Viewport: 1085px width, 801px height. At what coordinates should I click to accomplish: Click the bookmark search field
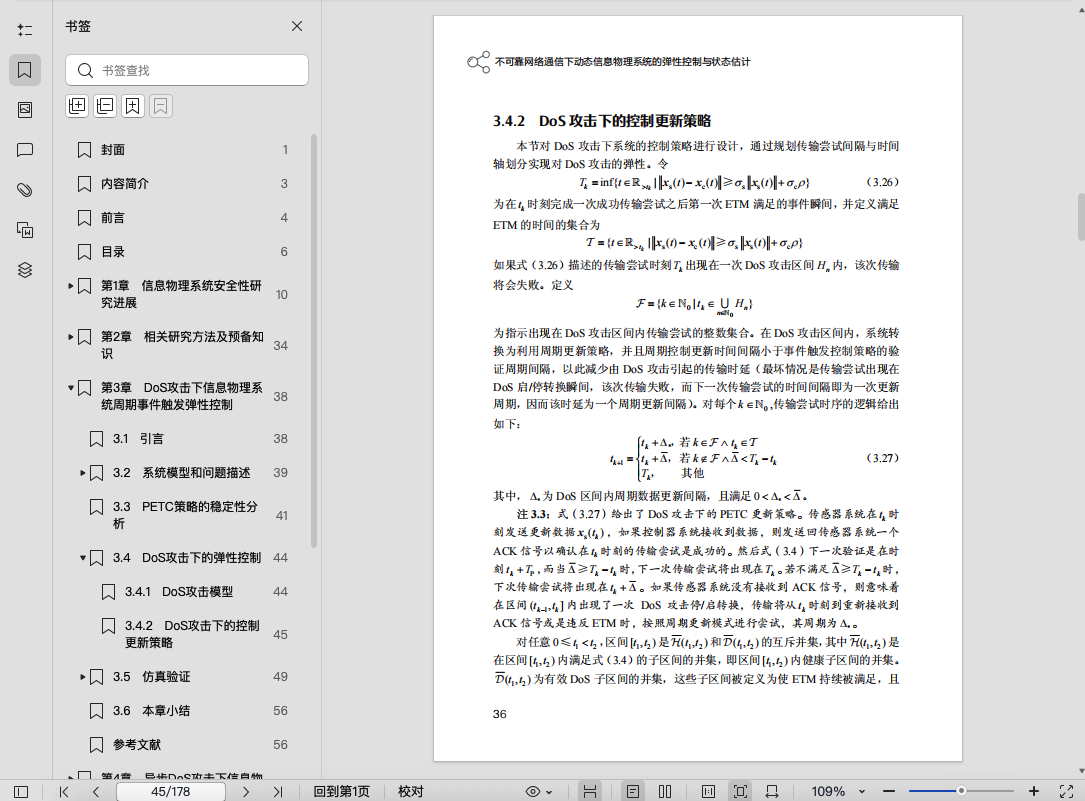(187, 70)
